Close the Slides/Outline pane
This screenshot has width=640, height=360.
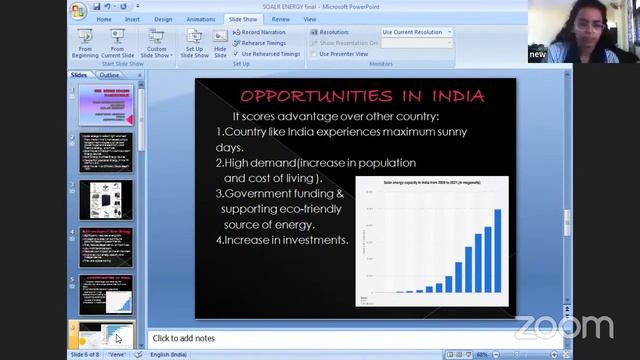[x=140, y=75]
